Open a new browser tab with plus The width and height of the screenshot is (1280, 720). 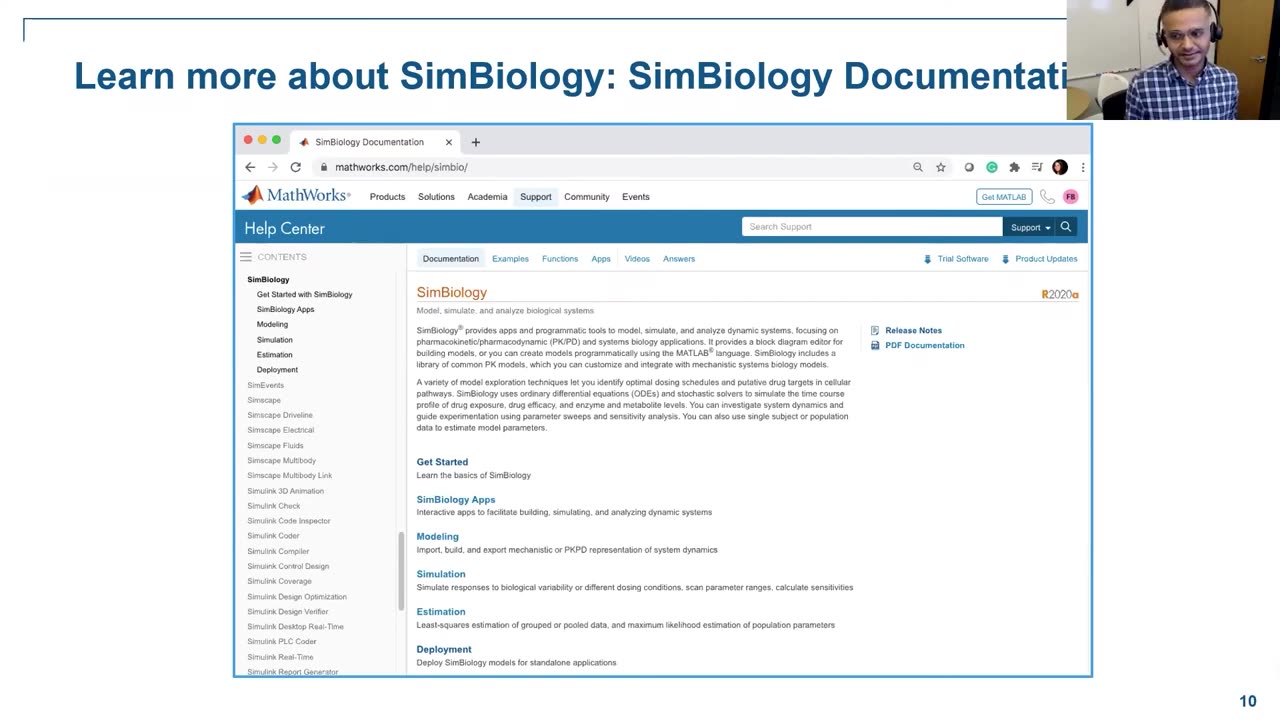click(x=476, y=142)
